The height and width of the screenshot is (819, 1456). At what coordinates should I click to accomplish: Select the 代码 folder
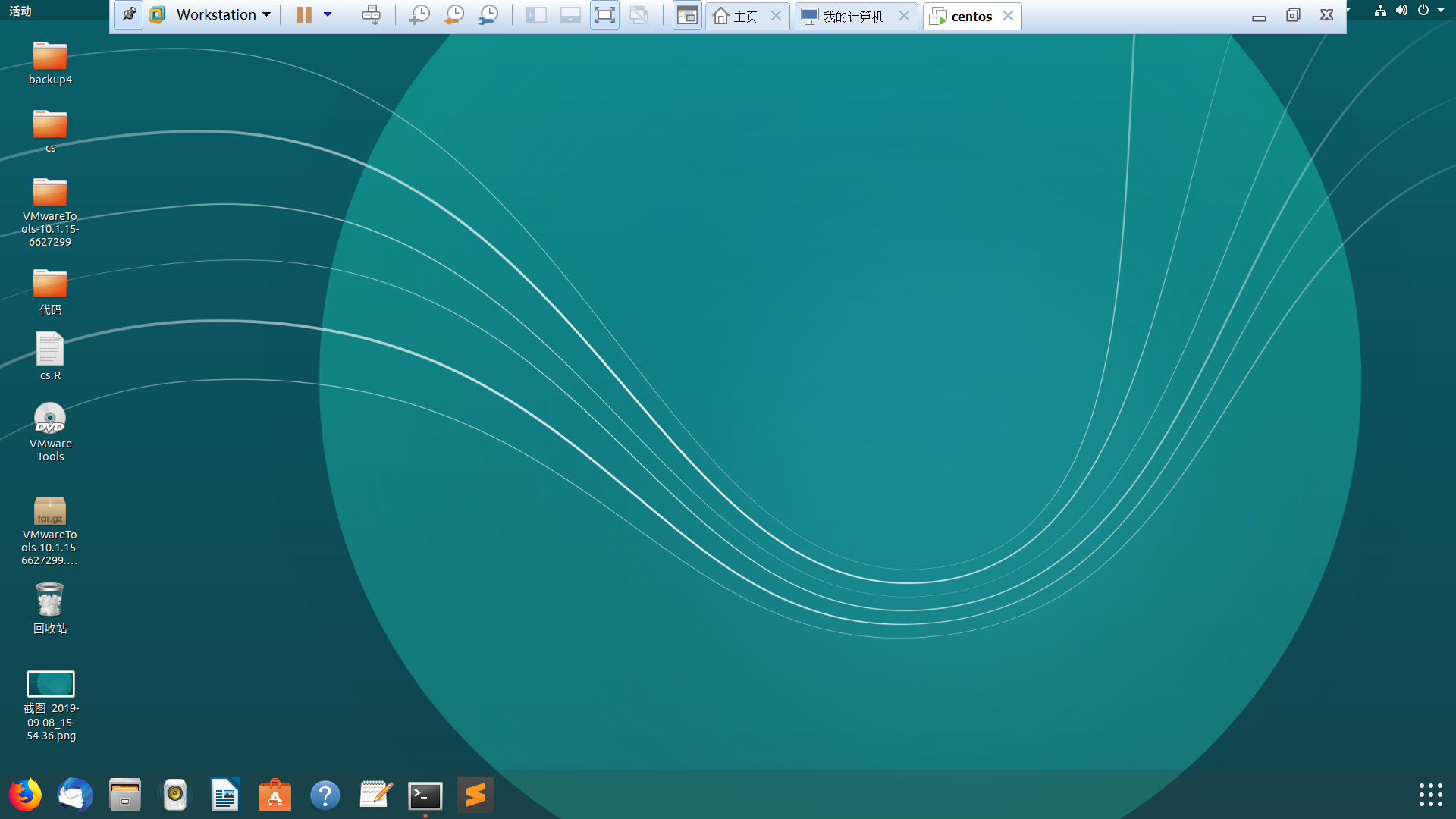pos(50,292)
